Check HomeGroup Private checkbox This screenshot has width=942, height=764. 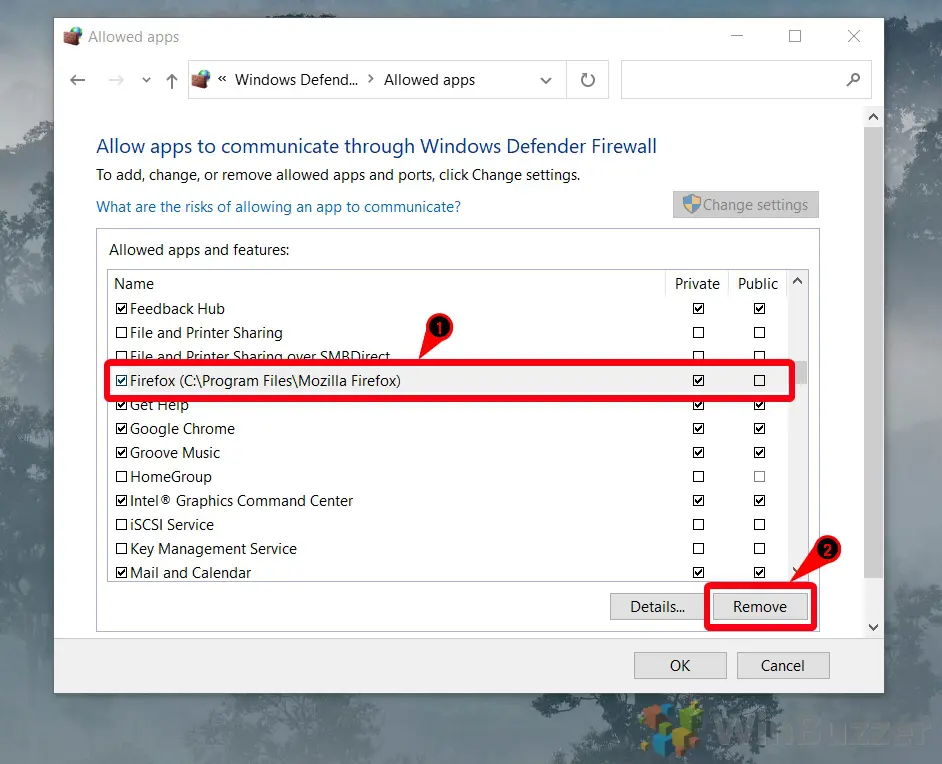(698, 477)
